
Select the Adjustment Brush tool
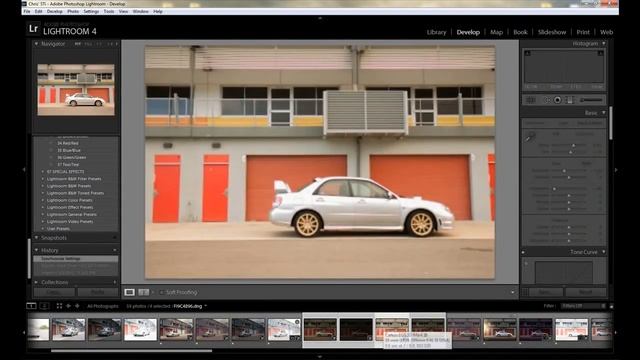pos(591,100)
